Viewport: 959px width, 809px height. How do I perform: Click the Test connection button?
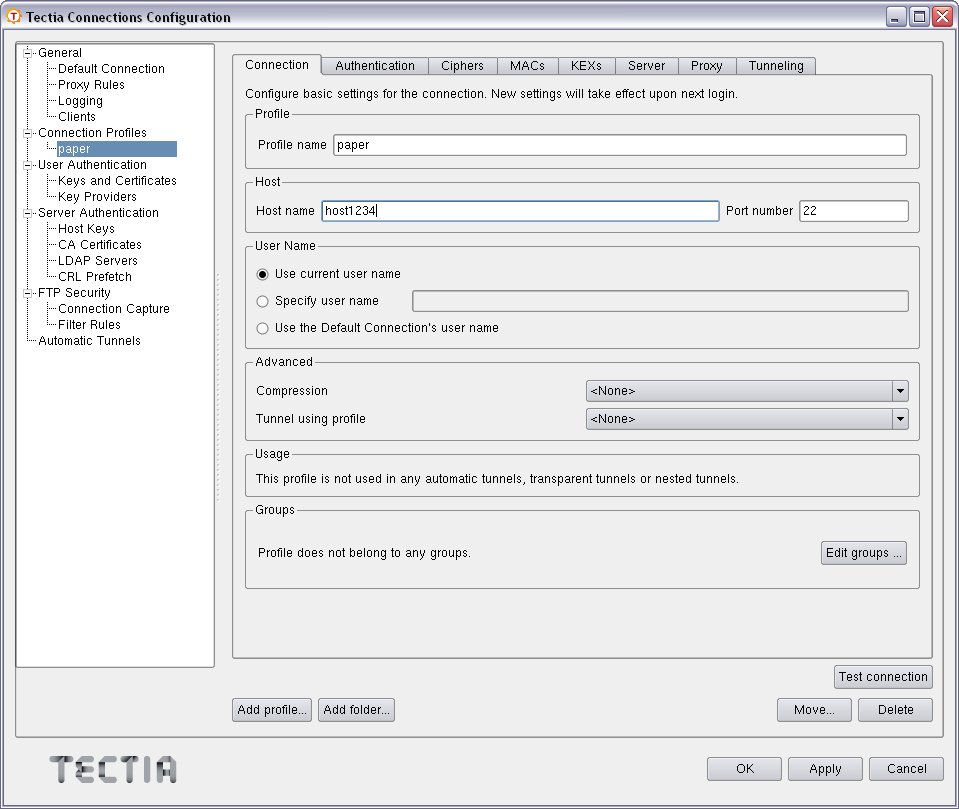click(883, 677)
